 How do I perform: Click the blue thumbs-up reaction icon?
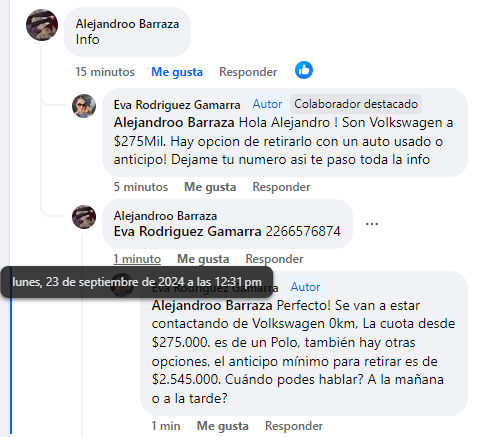304,70
